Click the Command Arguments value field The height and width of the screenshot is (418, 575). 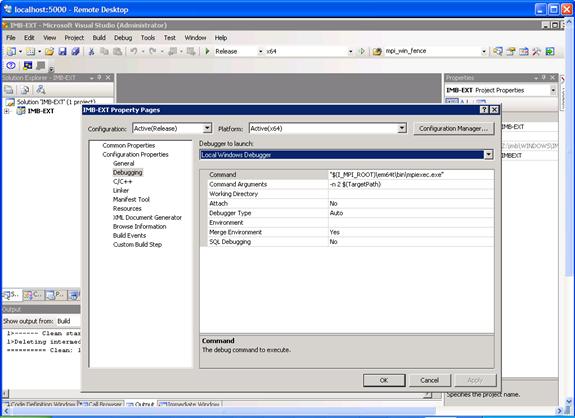(x=411, y=184)
